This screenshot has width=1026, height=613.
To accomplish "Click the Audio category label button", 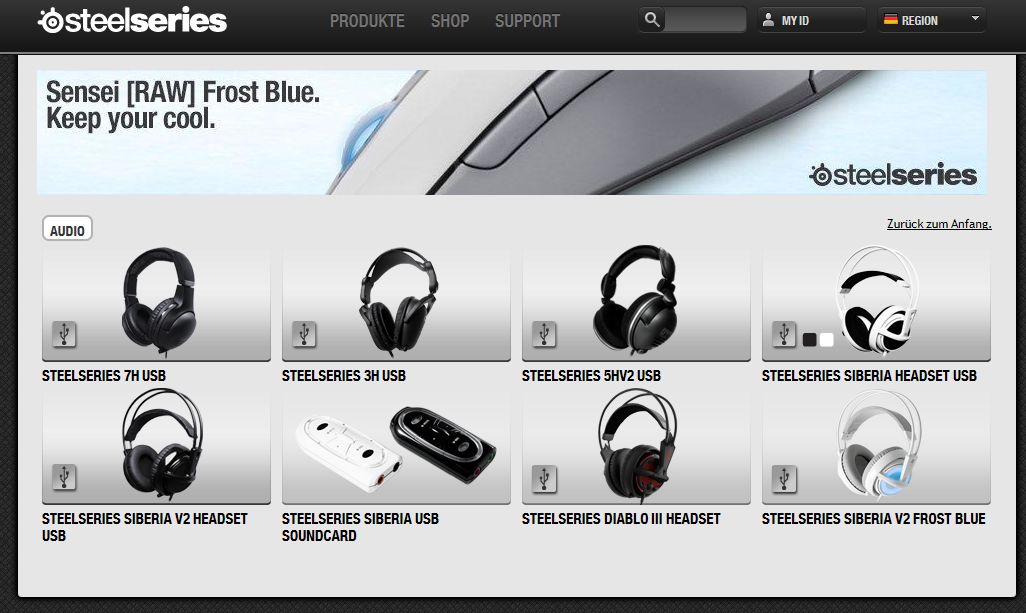I will (x=67, y=229).
